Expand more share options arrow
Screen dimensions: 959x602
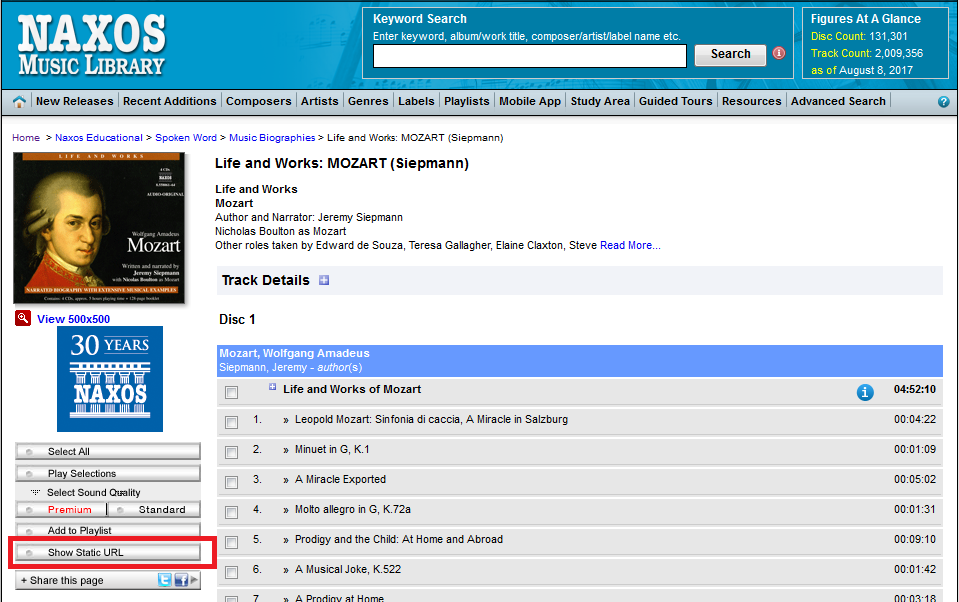194,579
